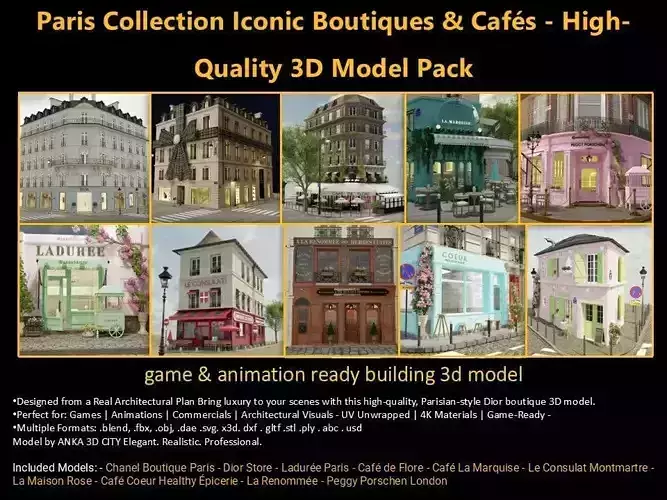Image resolution: width=667 pixels, height=500 pixels.
Task: Click the 'Designed from a Real Architectural Plan' bullet
Action: [x=304, y=401]
